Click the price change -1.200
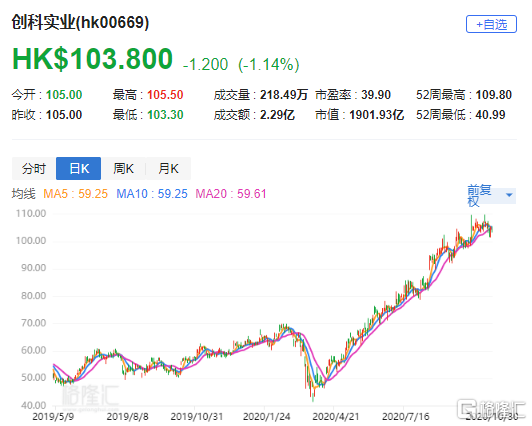This screenshot has width=532, height=426. 205,64
